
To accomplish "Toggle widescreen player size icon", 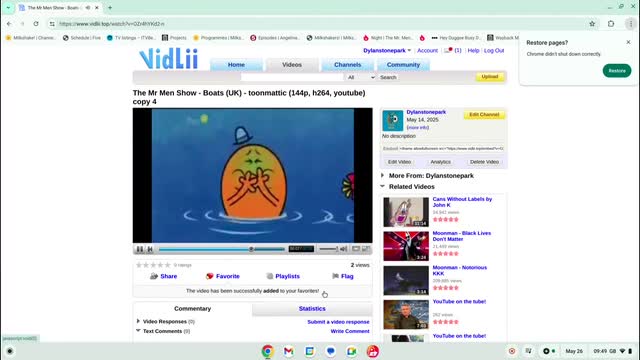I will [x=356, y=249].
